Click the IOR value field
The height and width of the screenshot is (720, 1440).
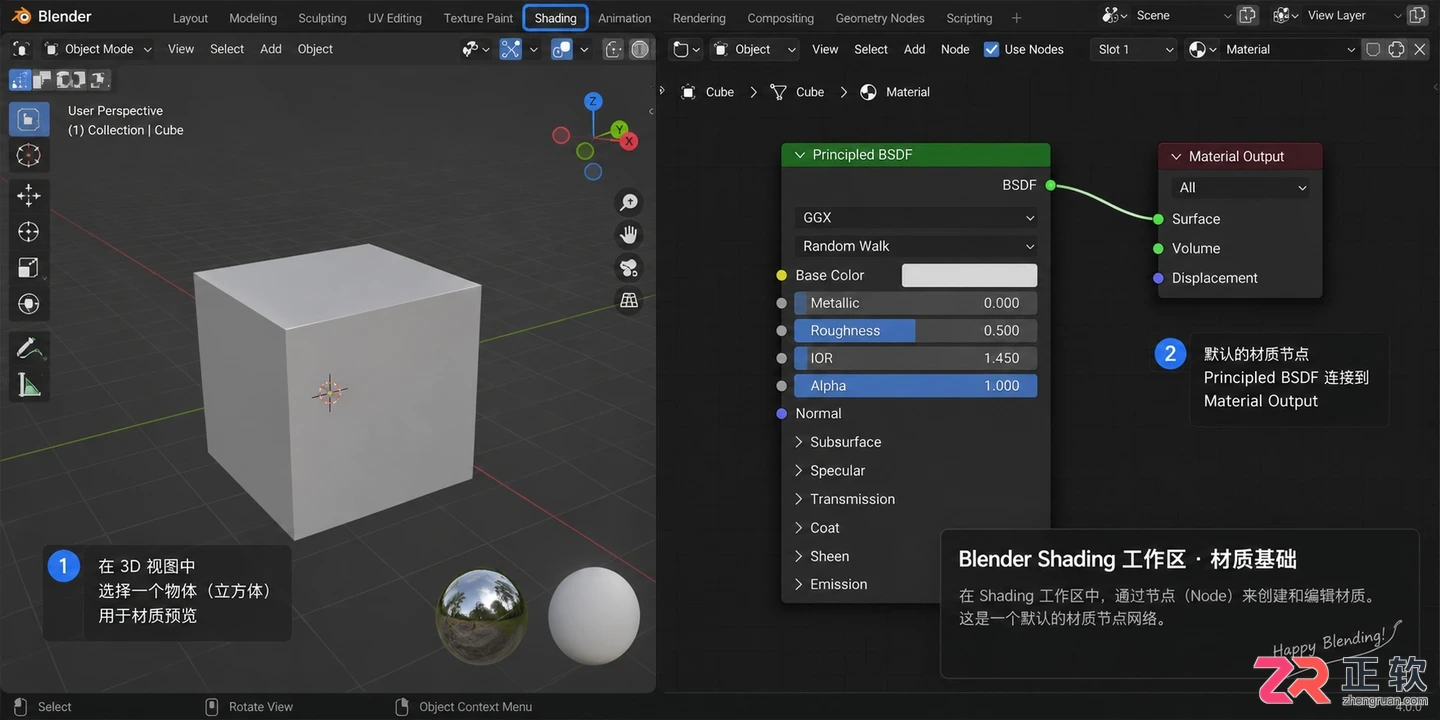(916, 358)
